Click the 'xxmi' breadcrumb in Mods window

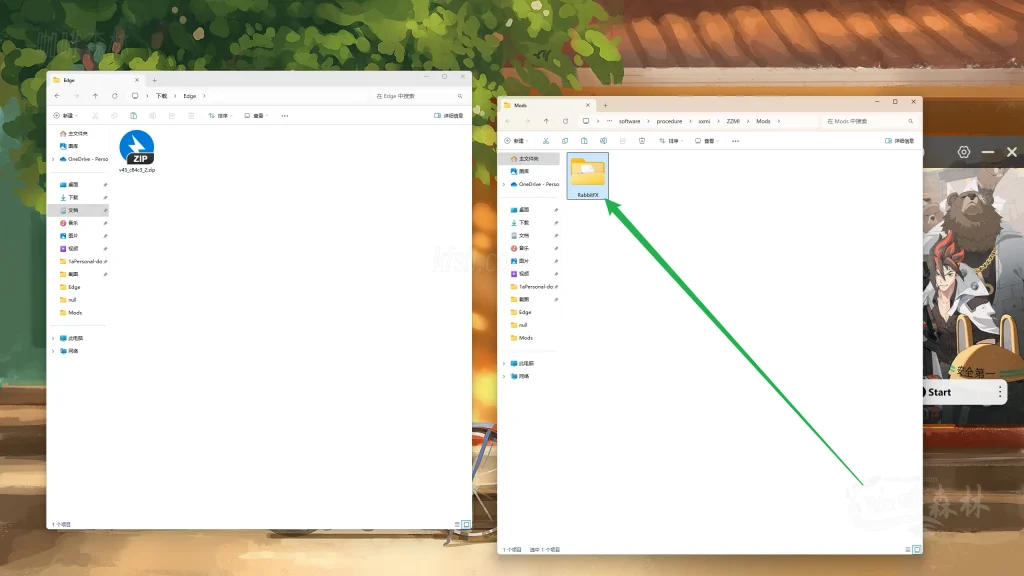(704, 121)
